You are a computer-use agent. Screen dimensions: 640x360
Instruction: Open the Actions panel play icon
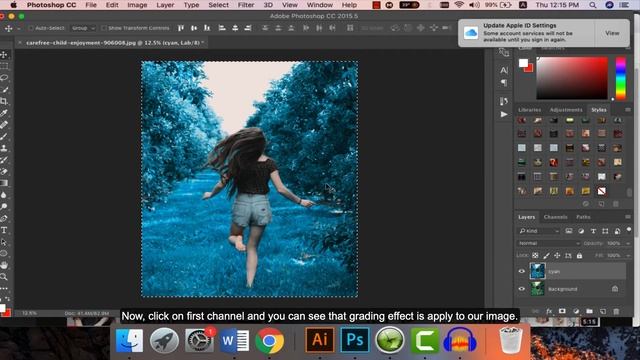coord(504,114)
